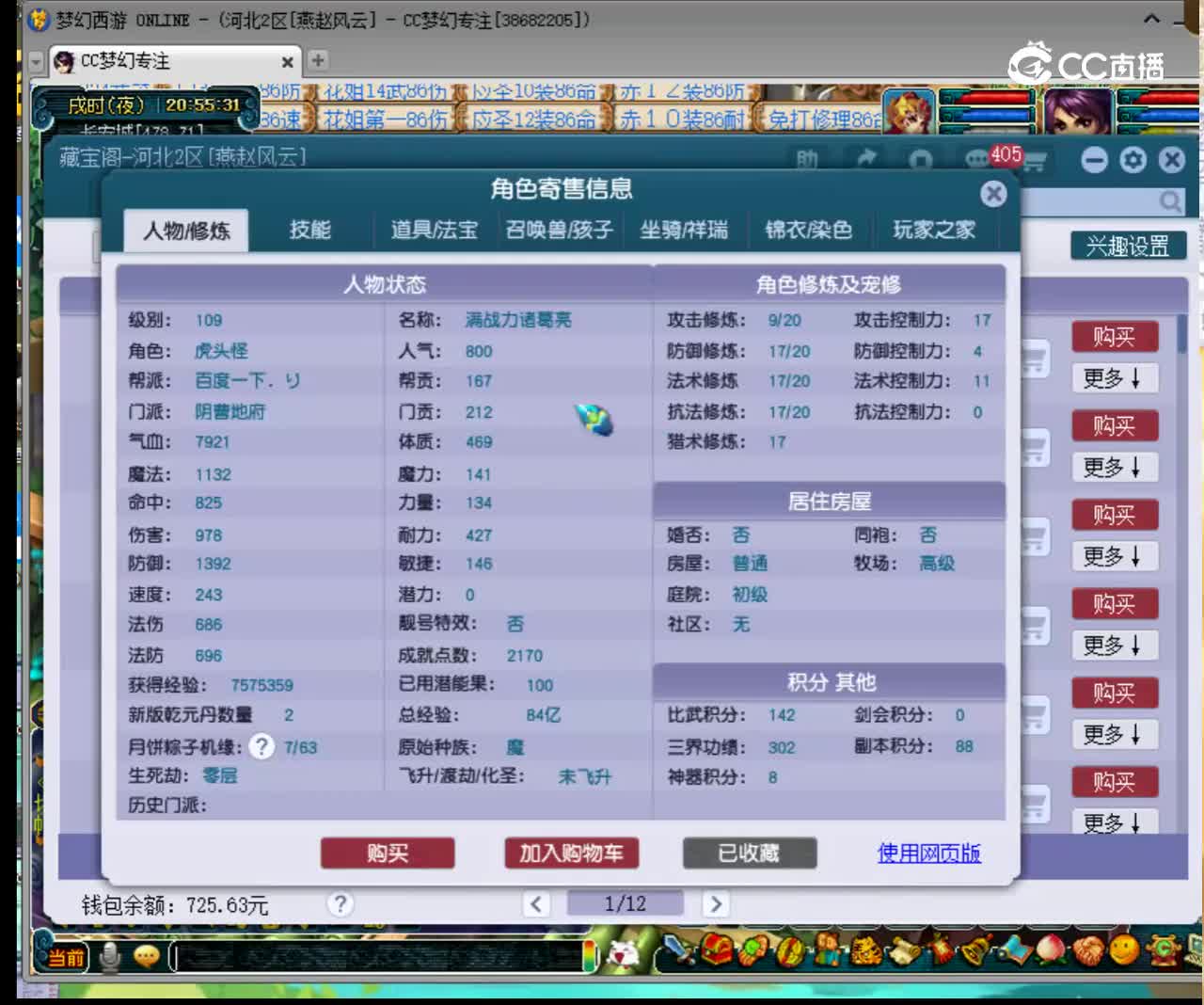
Task: Click the share arrow icon in header
Action: [x=866, y=159]
